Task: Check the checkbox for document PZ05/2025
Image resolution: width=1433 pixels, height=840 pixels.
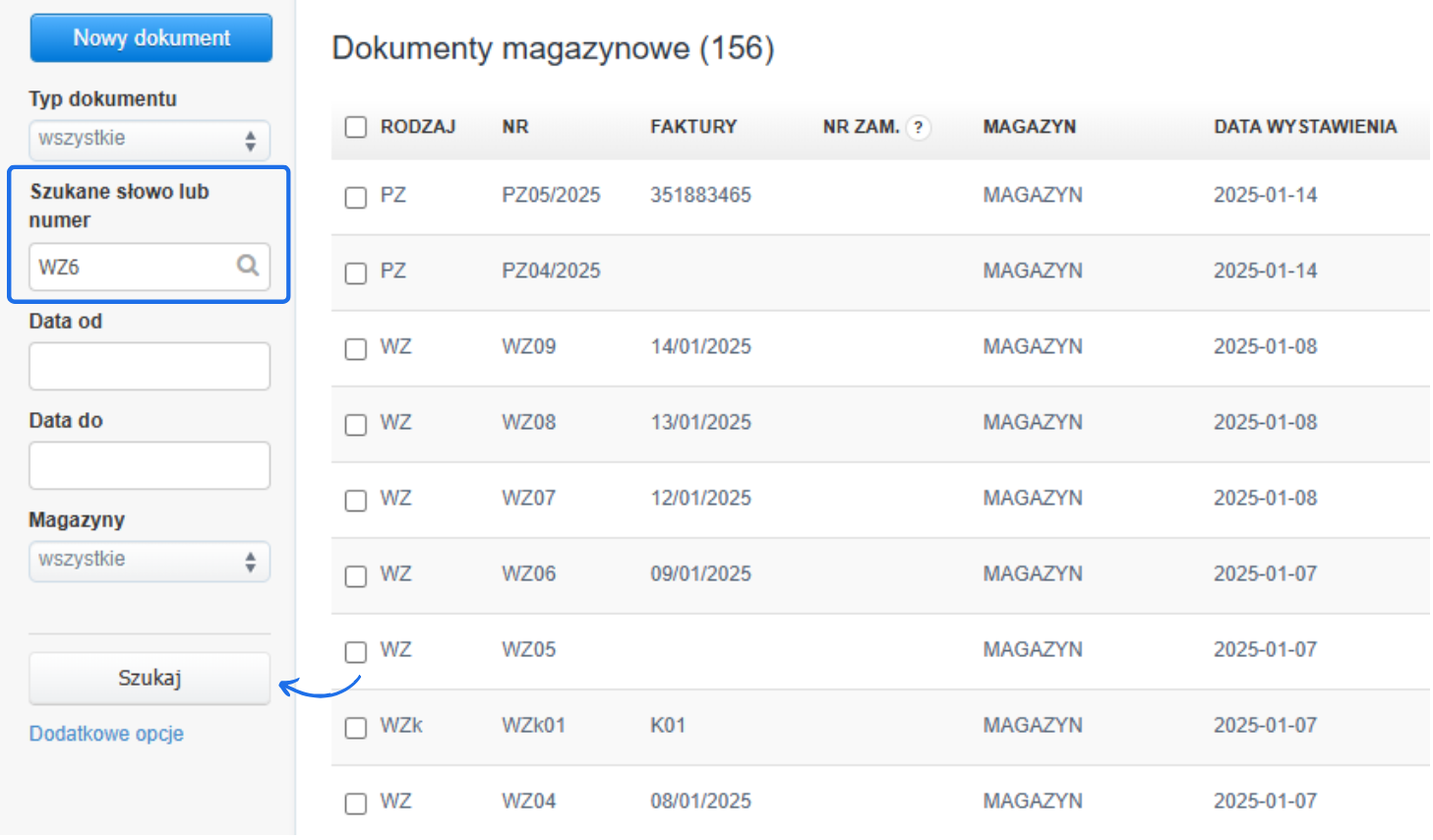Action: pos(355,198)
